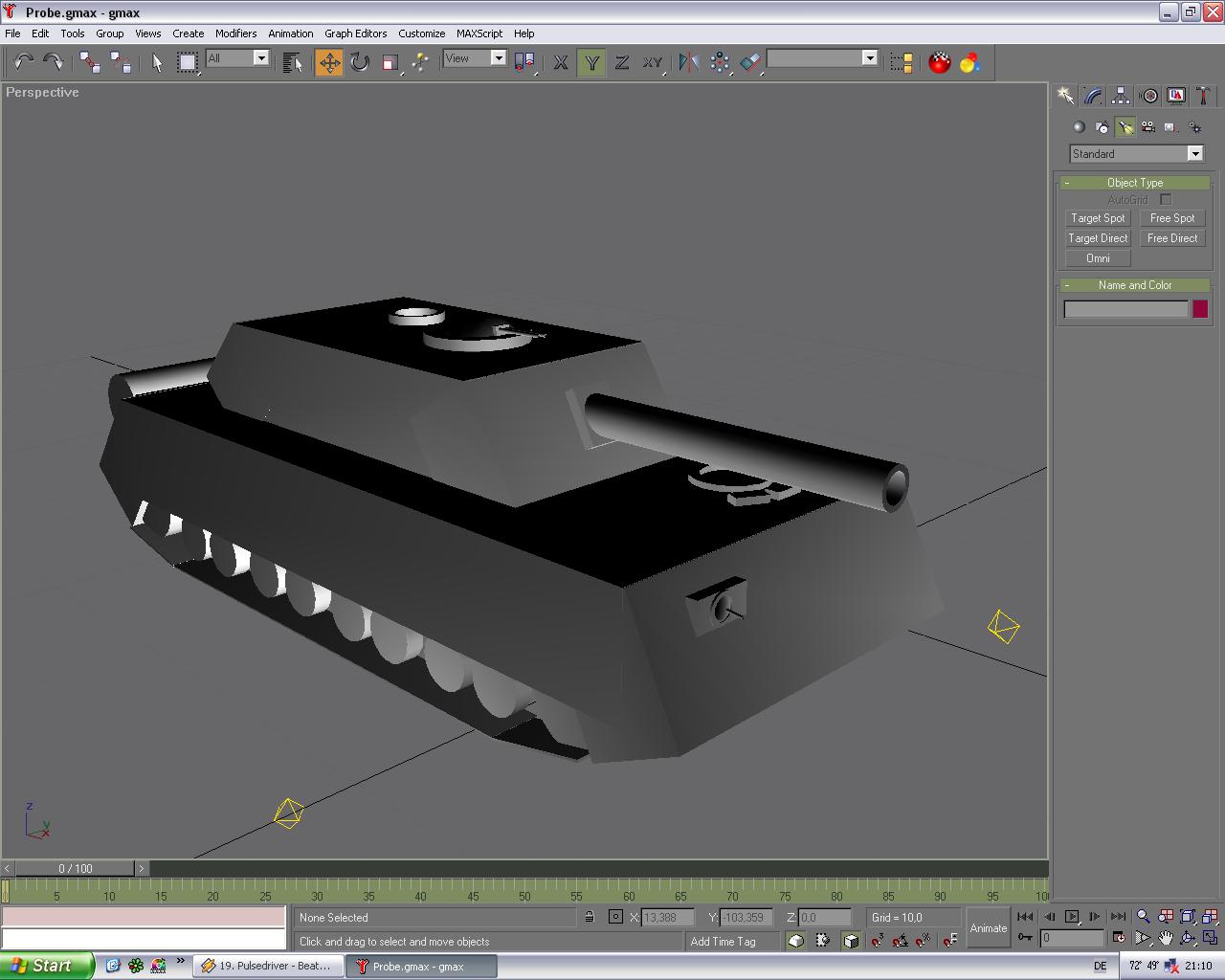Toggle the Animate mode button
Screen dimensions: 1225x980
pos(988,928)
